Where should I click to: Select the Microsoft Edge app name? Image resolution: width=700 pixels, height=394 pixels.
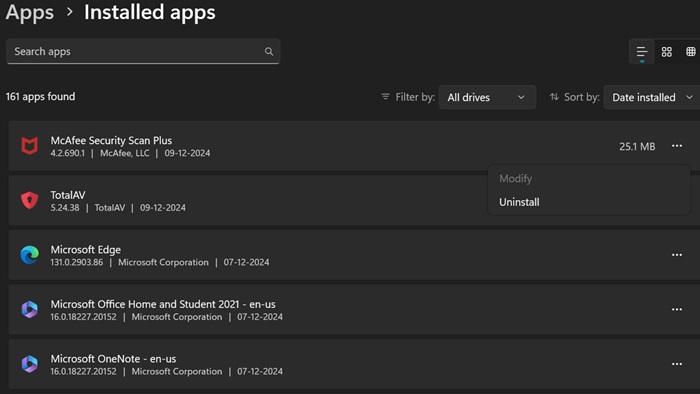pos(86,249)
